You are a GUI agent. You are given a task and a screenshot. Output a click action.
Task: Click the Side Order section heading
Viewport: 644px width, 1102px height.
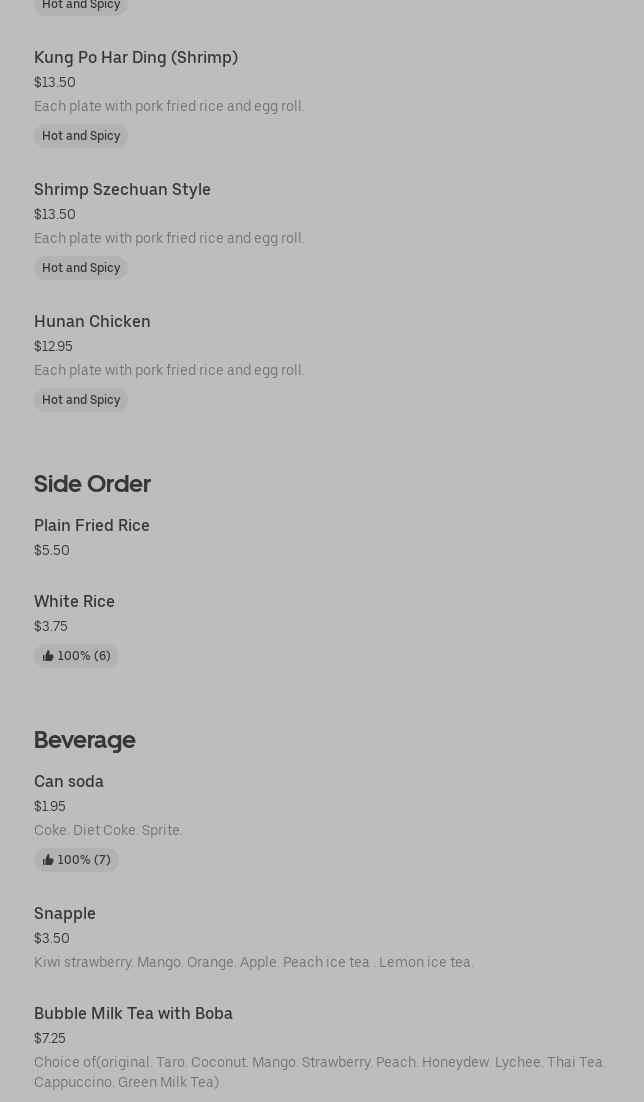(92, 483)
